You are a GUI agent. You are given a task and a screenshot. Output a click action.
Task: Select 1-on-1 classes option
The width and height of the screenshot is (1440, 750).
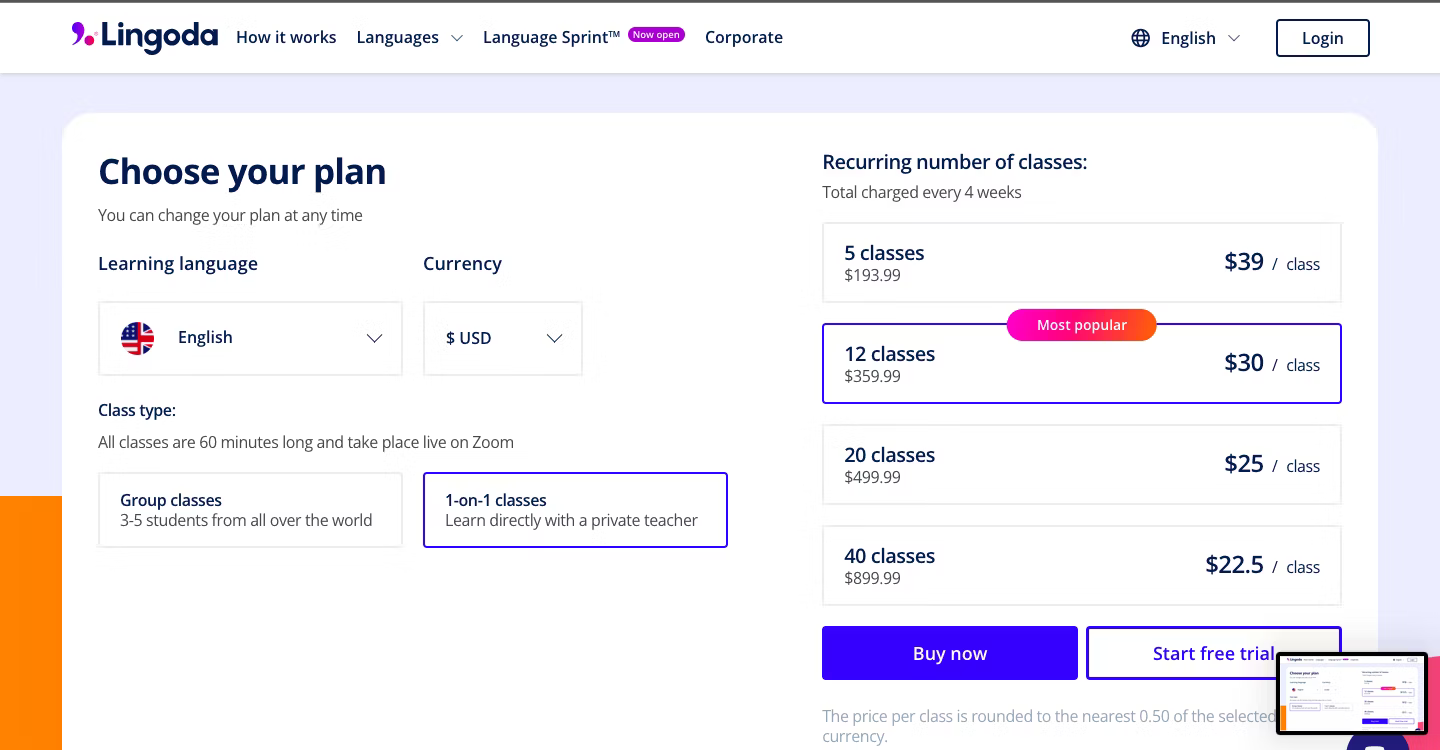[575, 510]
